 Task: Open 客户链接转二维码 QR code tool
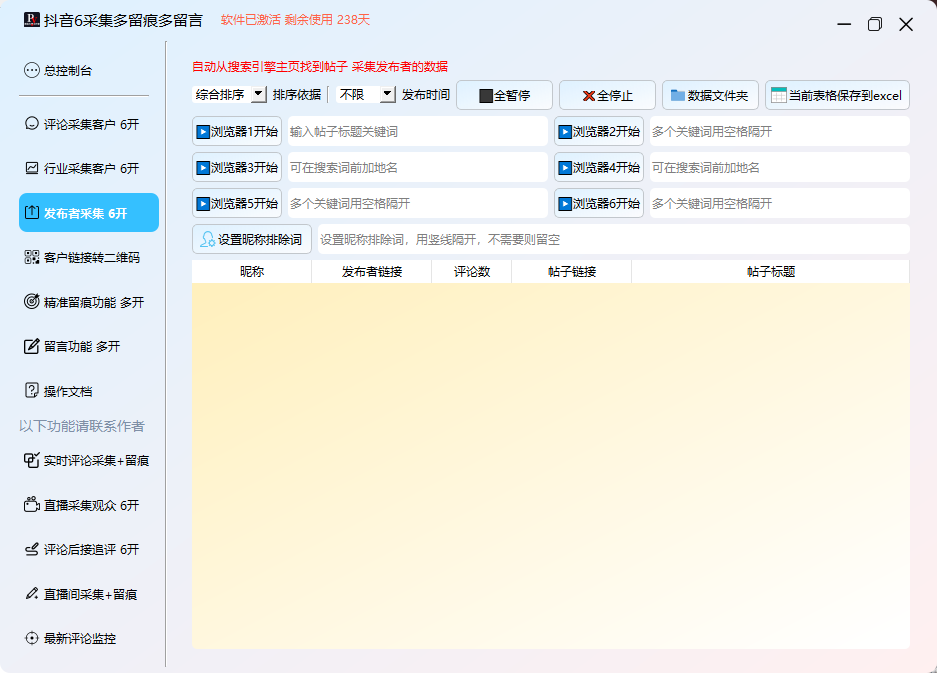click(x=90, y=258)
